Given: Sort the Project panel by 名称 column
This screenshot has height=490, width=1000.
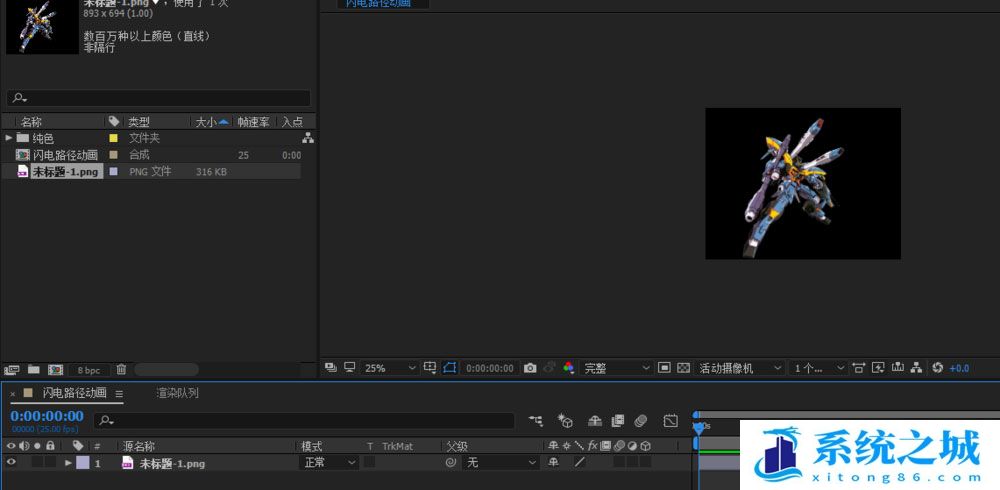Looking at the screenshot, I should click(31, 122).
